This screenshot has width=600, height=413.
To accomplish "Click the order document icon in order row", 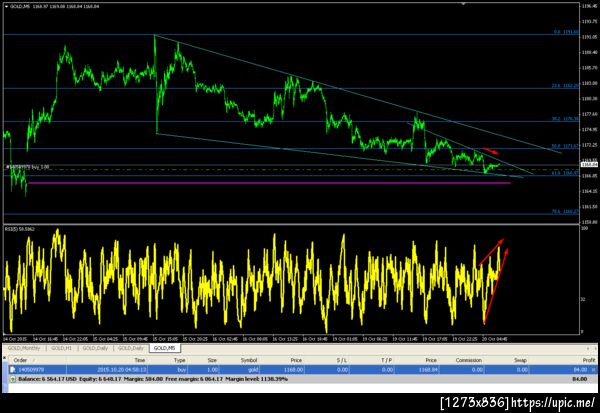I will [x=13, y=370].
